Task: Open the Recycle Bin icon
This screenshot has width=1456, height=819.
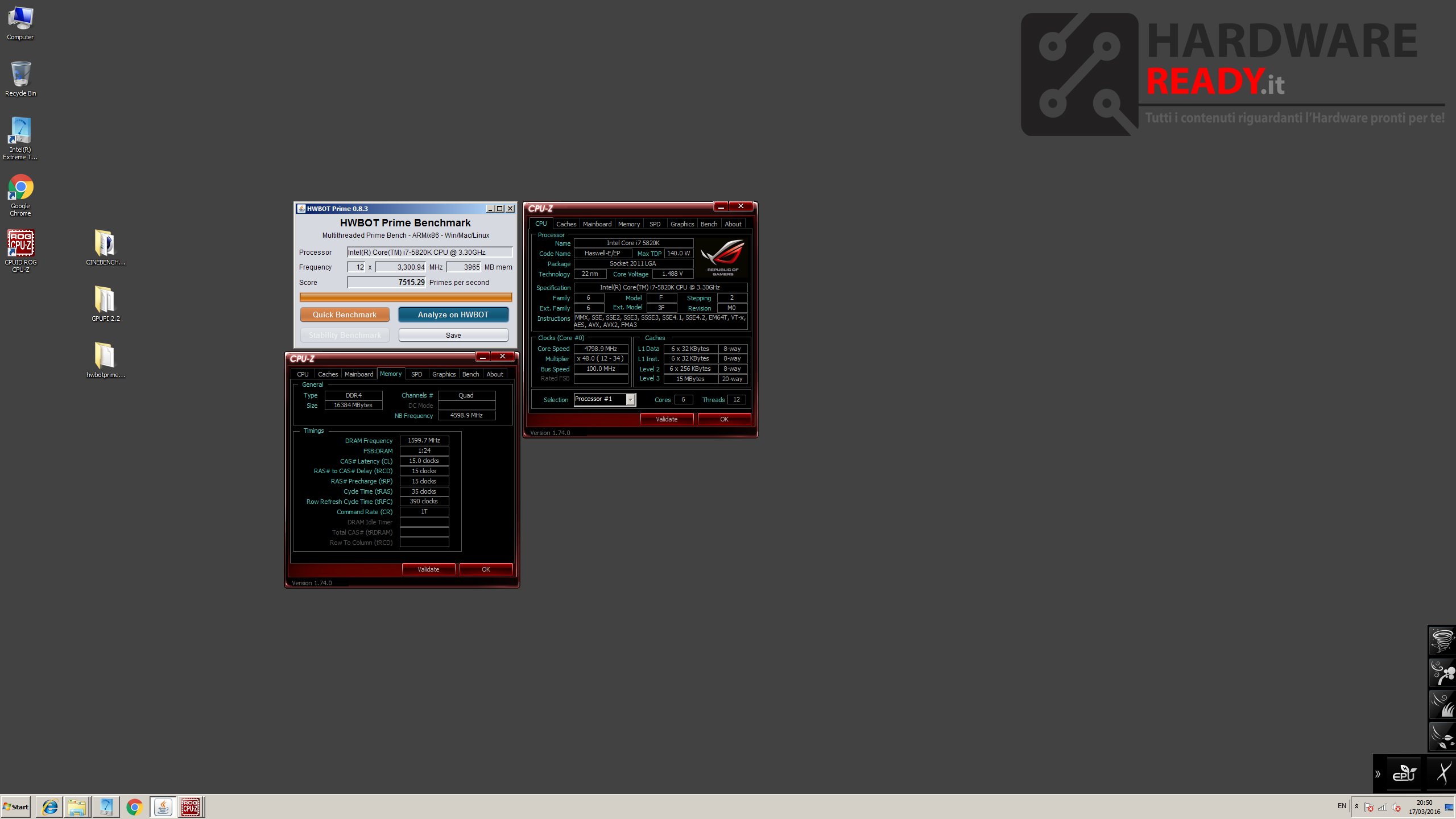Action: pyautogui.click(x=20, y=79)
